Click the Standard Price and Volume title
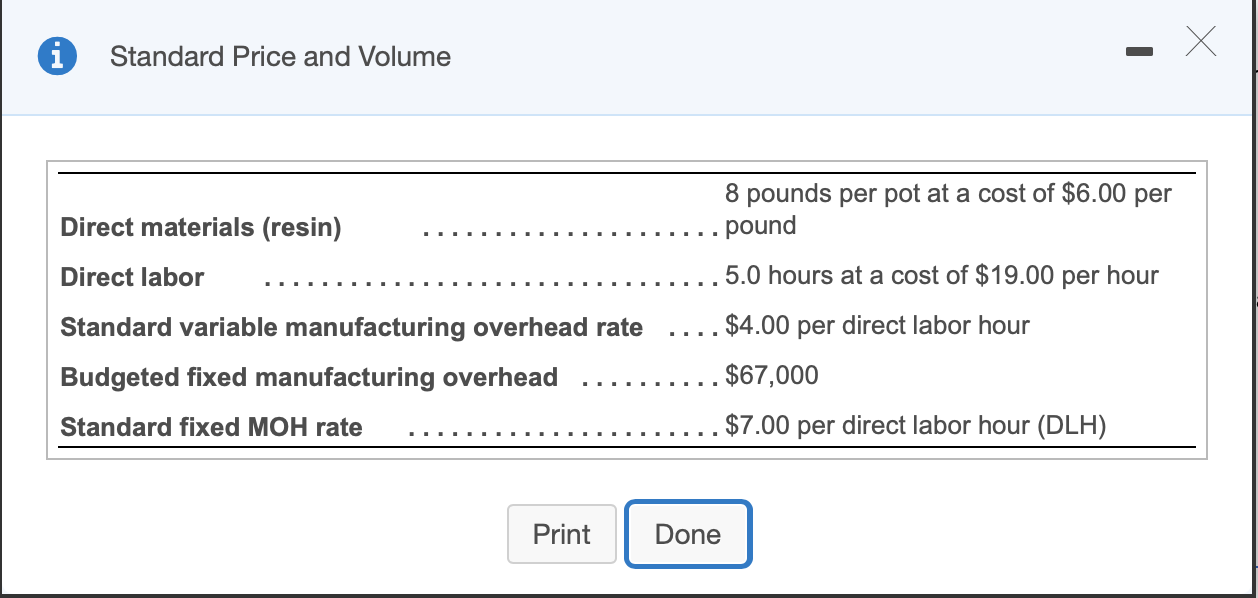Viewport: 1258px width, 598px height. (x=279, y=56)
